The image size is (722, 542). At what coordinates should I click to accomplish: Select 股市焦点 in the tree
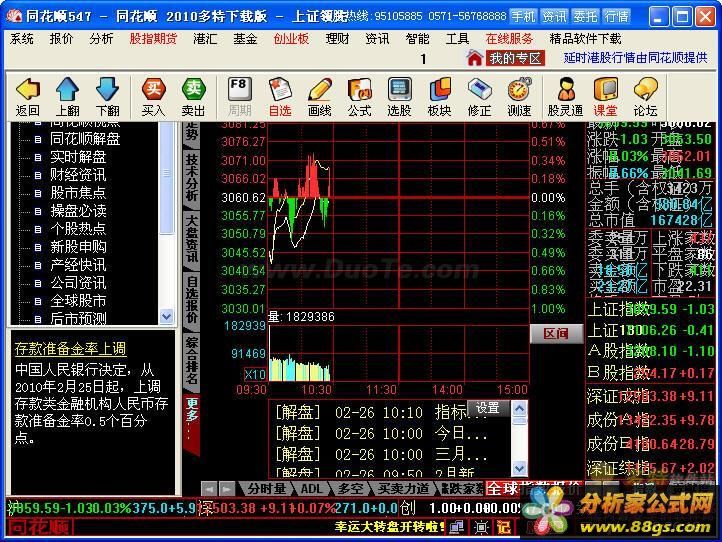pyautogui.click(x=78, y=192)
